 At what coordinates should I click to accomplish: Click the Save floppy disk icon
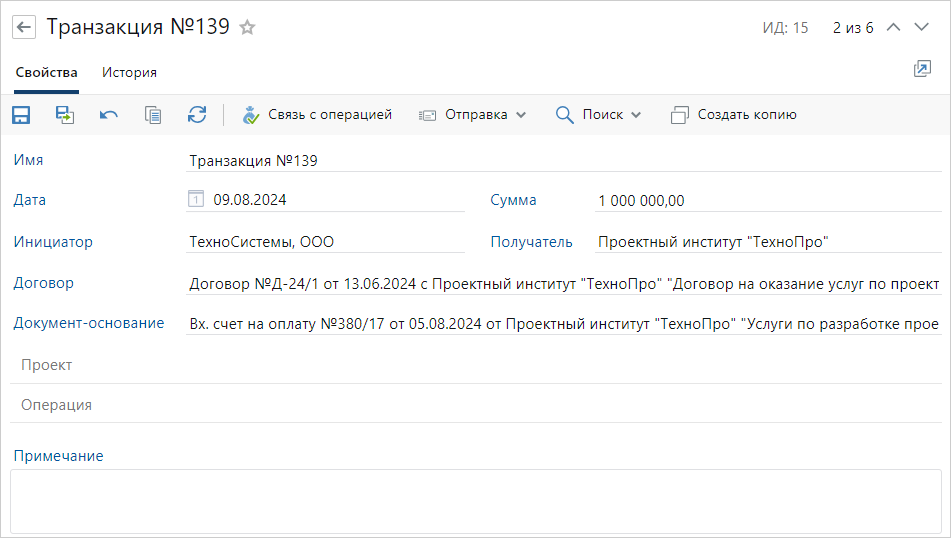pos(21,115)
